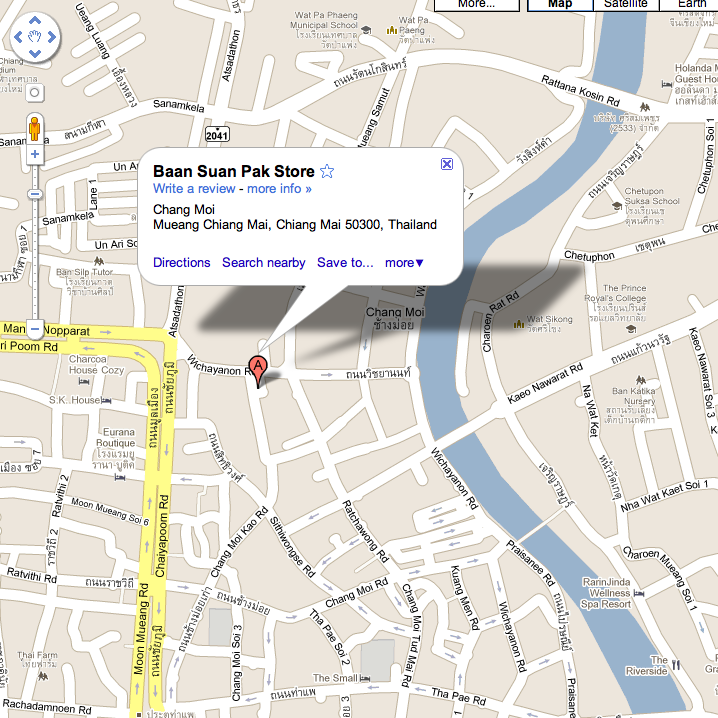Image resolution: width=718 pixels, height=718 pixels.
Task: Pan the map right with the arrow control
Action: coord(52,37)
